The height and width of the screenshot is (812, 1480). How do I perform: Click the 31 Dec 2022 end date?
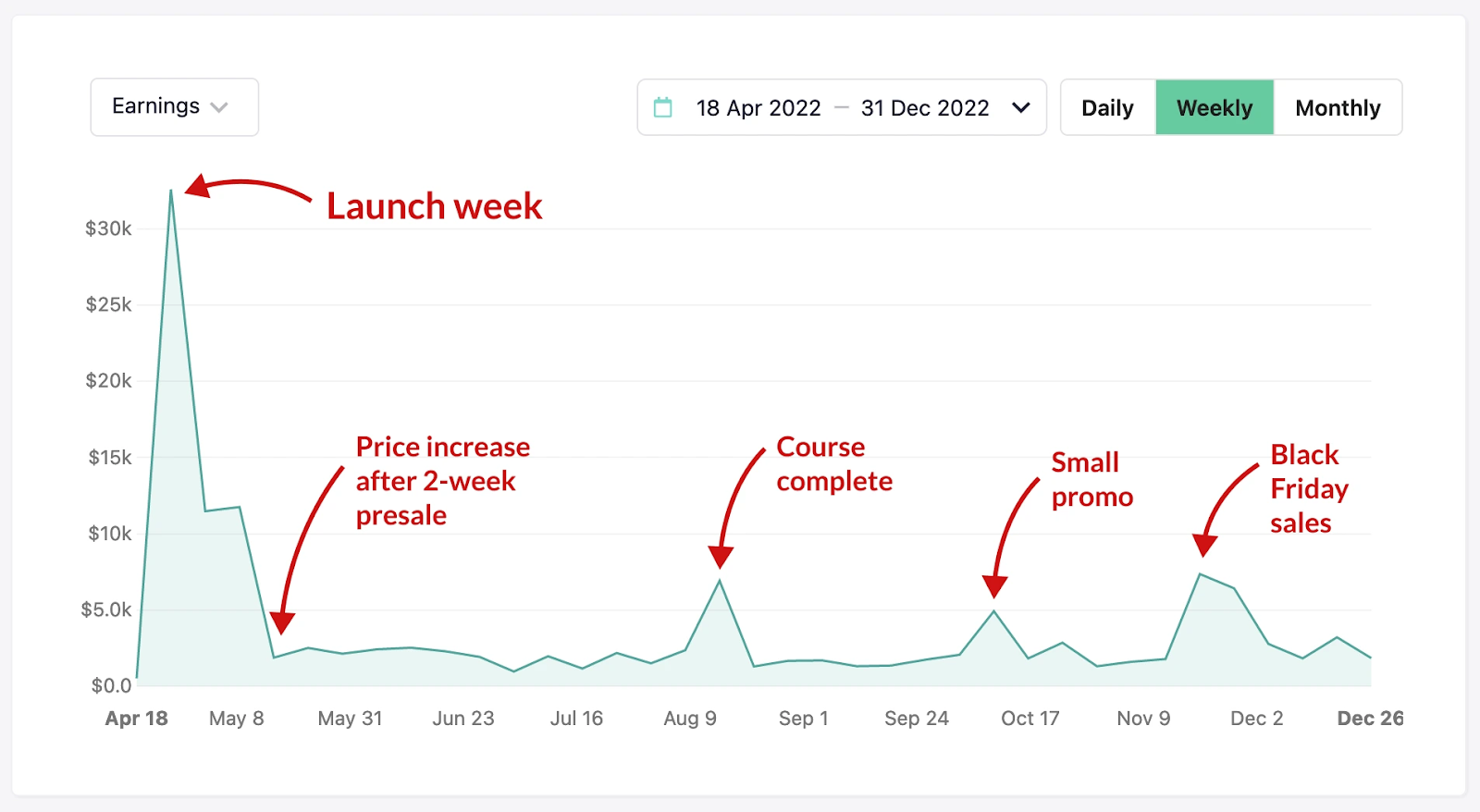[x=924, y=107]
